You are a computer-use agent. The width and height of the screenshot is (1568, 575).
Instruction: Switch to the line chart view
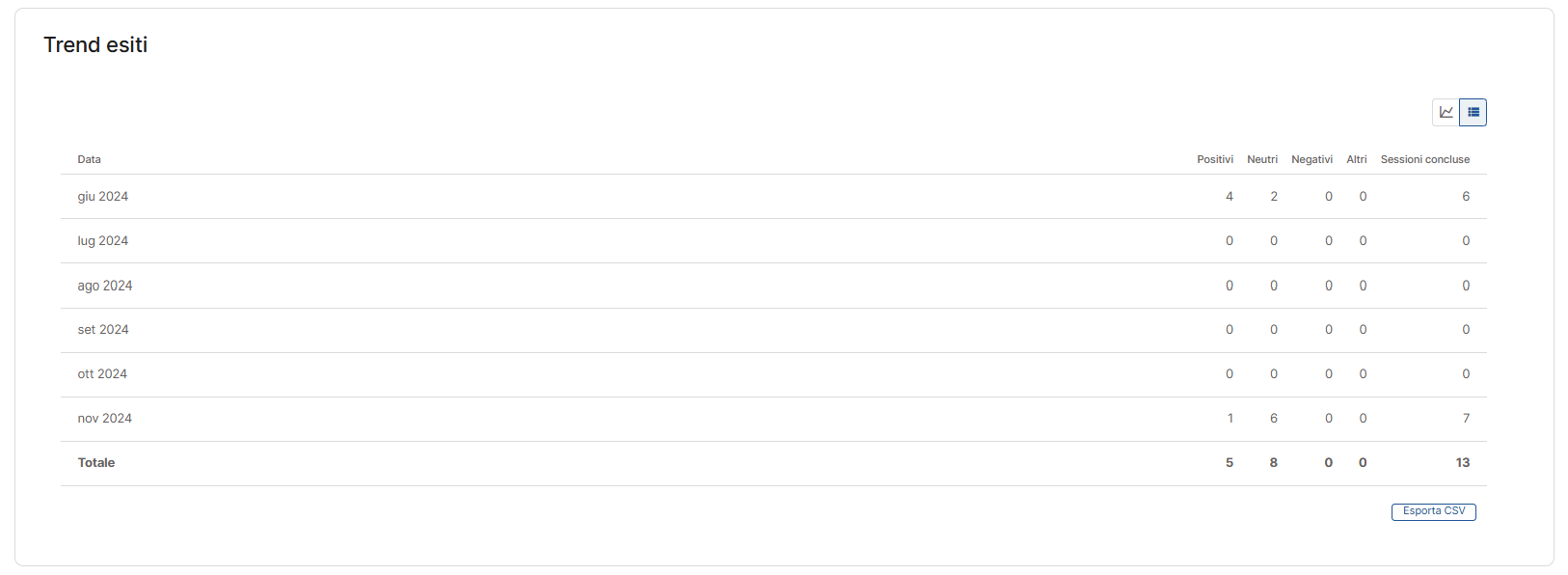[1446, 113]
